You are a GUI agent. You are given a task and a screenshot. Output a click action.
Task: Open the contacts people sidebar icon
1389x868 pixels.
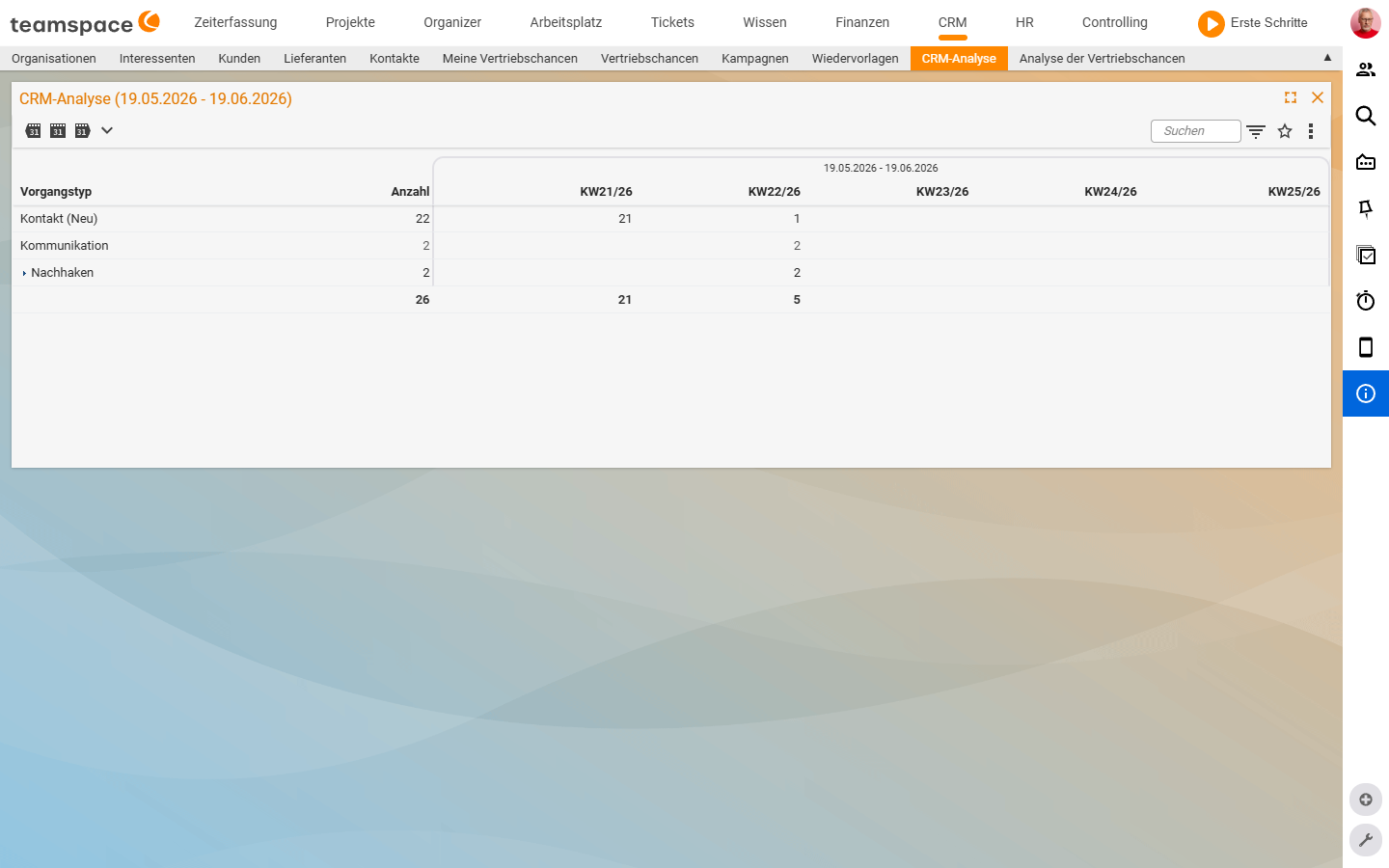click(1366, 69)
